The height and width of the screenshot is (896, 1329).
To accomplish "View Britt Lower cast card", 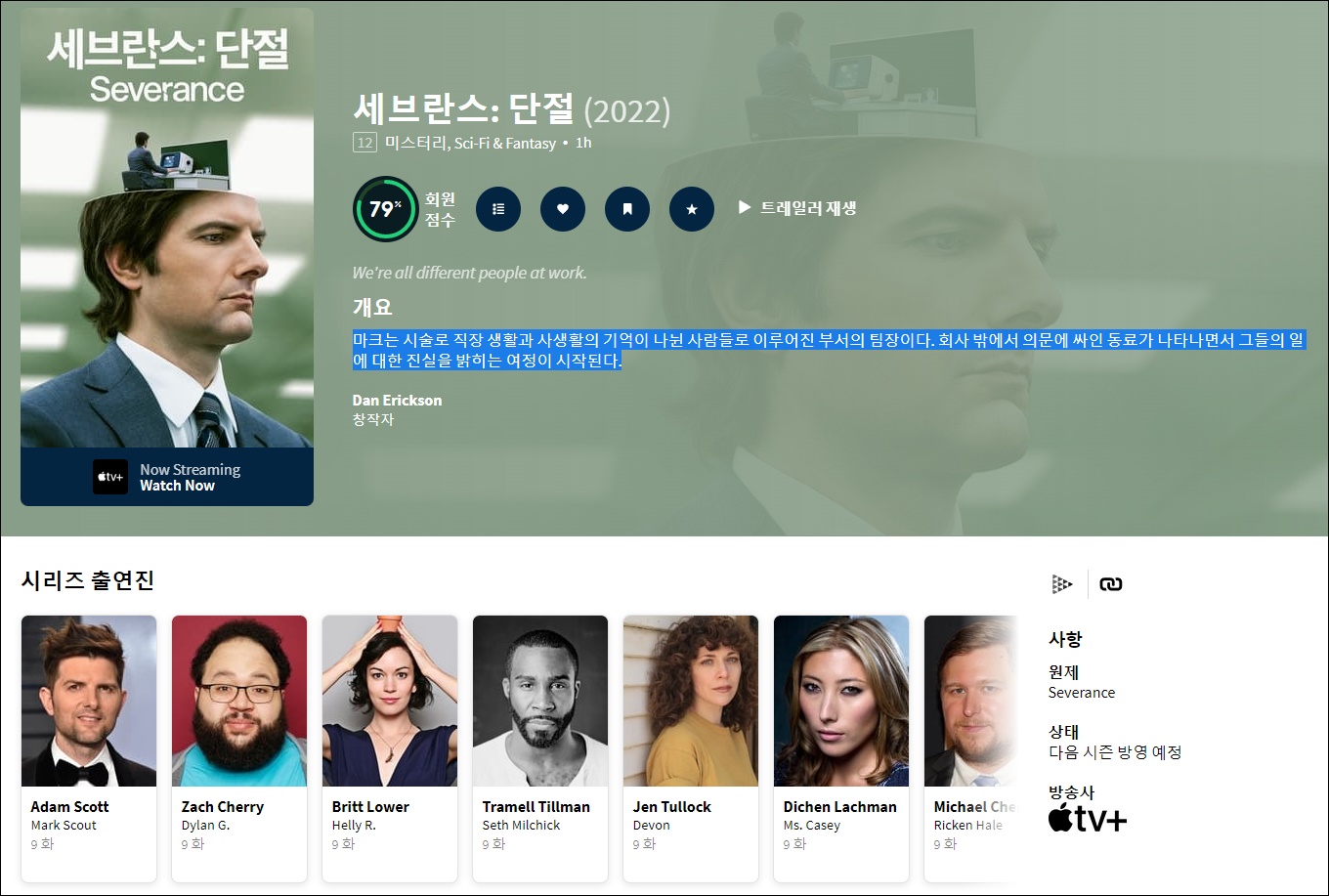I will point(390,748).
